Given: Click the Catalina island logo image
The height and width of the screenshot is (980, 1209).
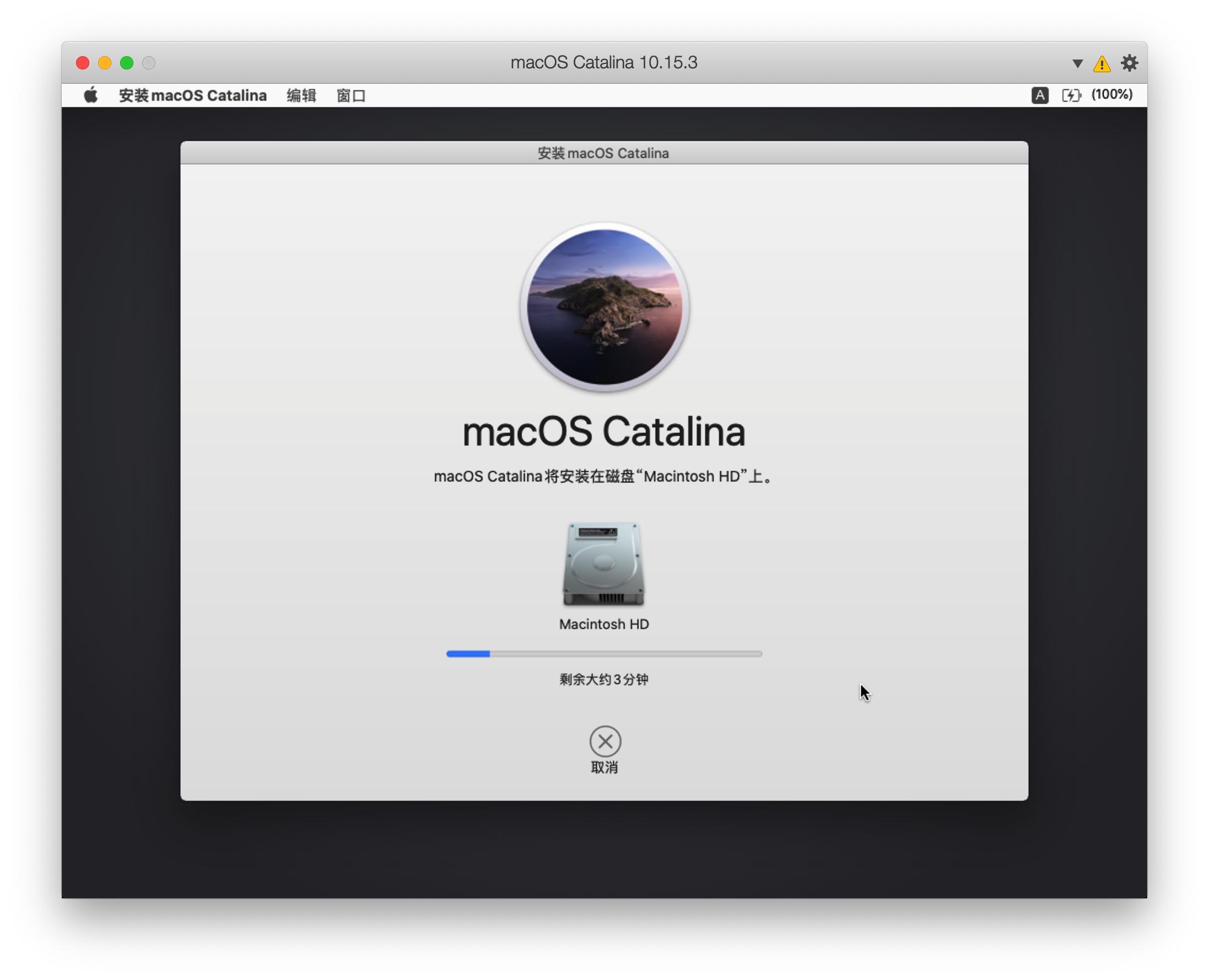Looking at the screenshot, I should pyautogui.click(x=604, y=306).
